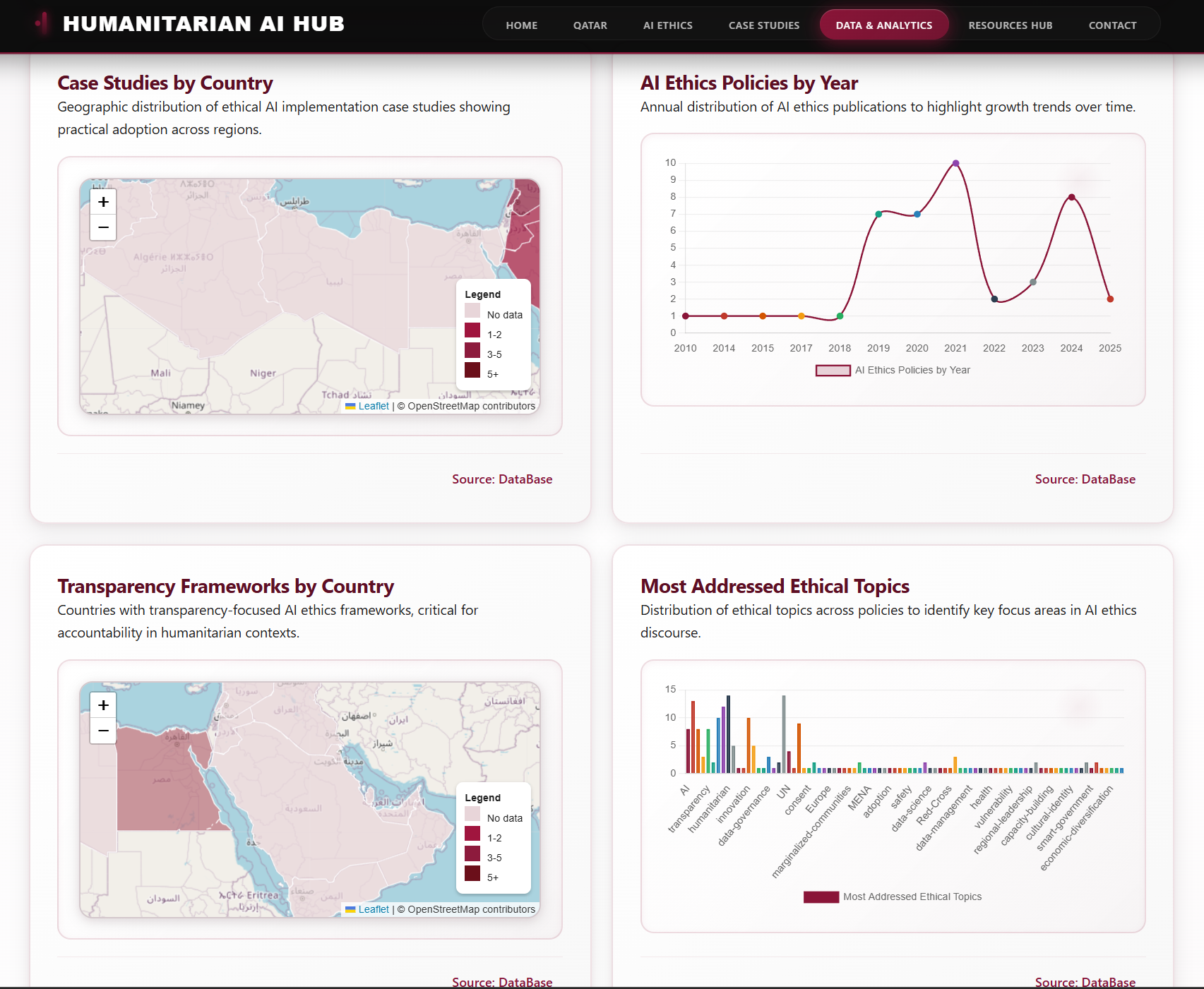
Task: Toggle AI Ethics Policies by Year legend
Action: pyautogui.click(x=893, y=370)
